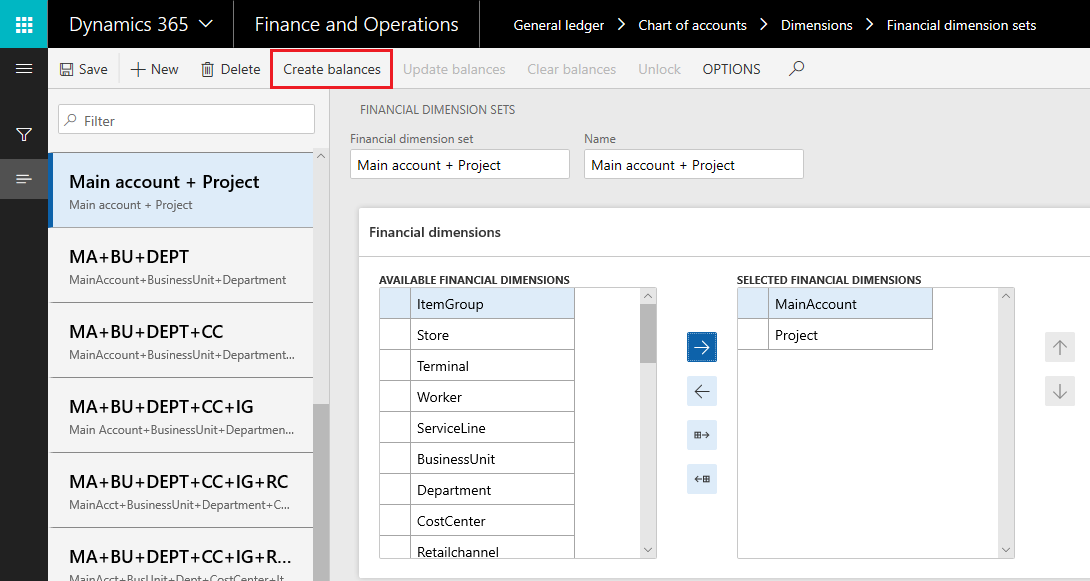Image resolution: width=1090 pixels, height=581 pixels.
Task: Move all dimensions right with the move-all icon
Action: 701,435
